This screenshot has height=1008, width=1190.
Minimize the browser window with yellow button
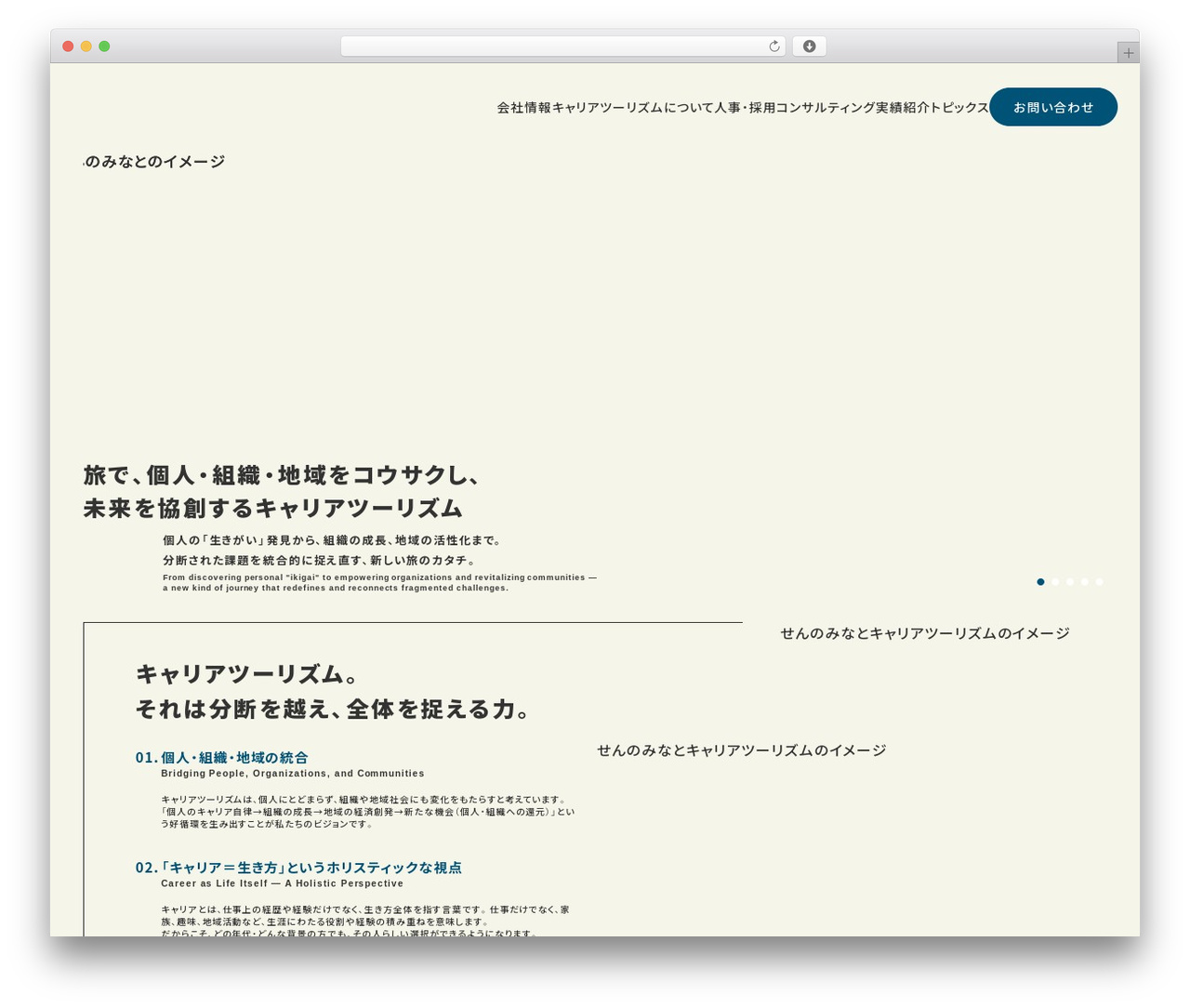point(86,46)
